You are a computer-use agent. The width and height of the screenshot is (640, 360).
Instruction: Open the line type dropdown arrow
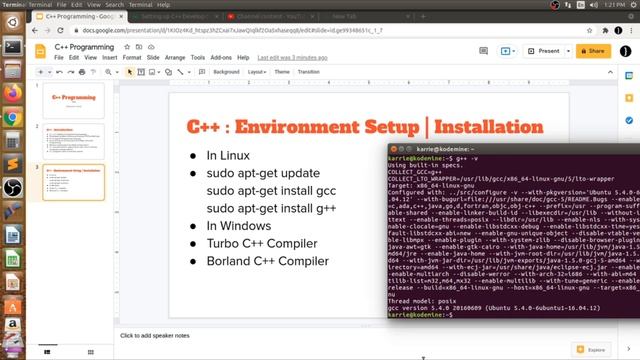pos(189,72)
